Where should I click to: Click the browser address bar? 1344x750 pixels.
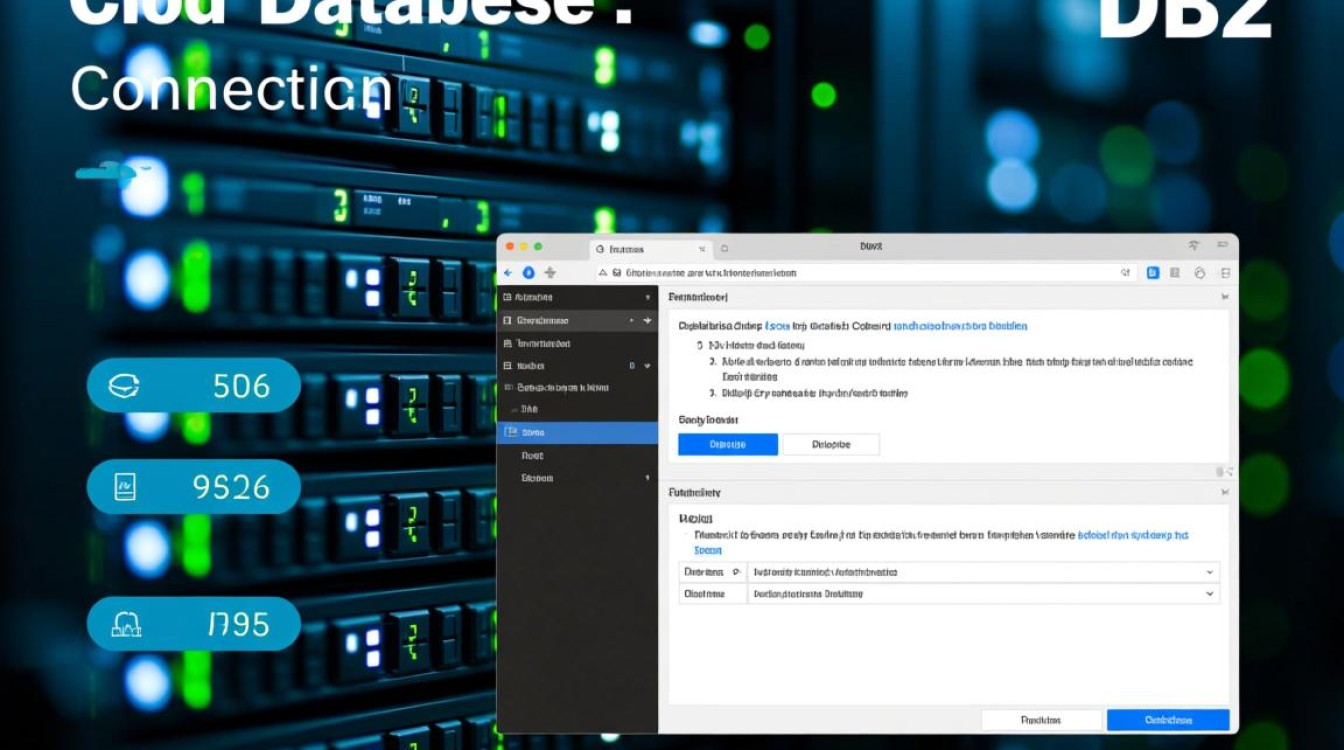[x=860, y=273]
